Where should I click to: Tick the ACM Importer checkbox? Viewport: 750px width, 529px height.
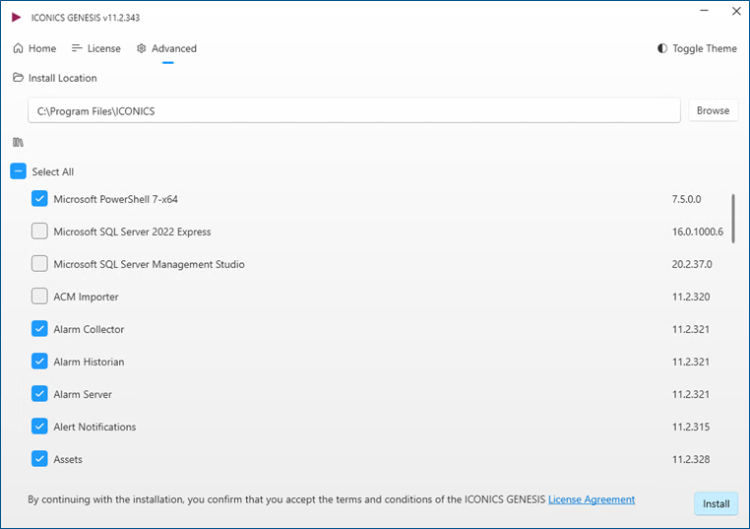[x=39, y=296]
